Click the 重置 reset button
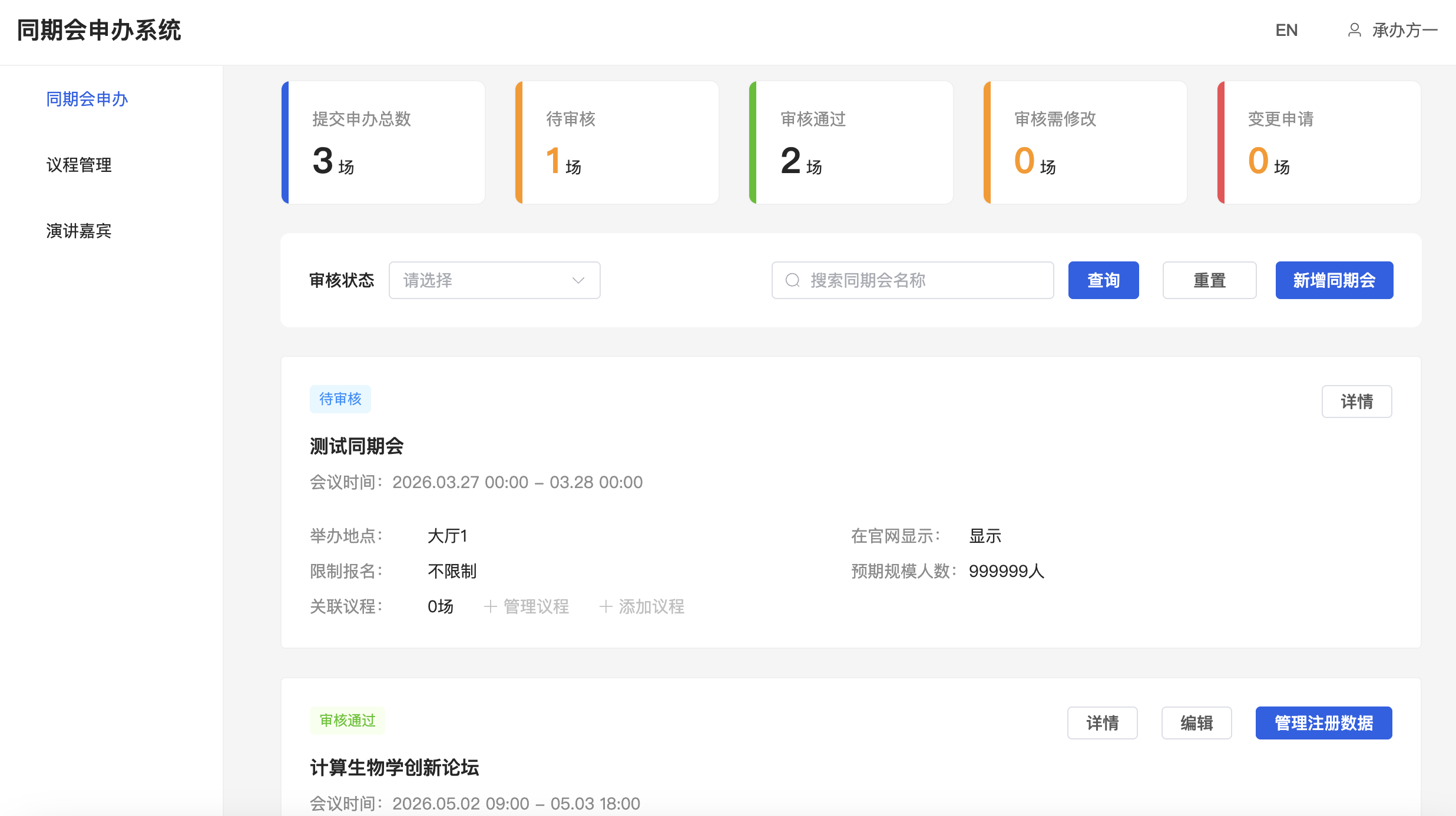This screenshot has width=1456, height=816. 1209,280
